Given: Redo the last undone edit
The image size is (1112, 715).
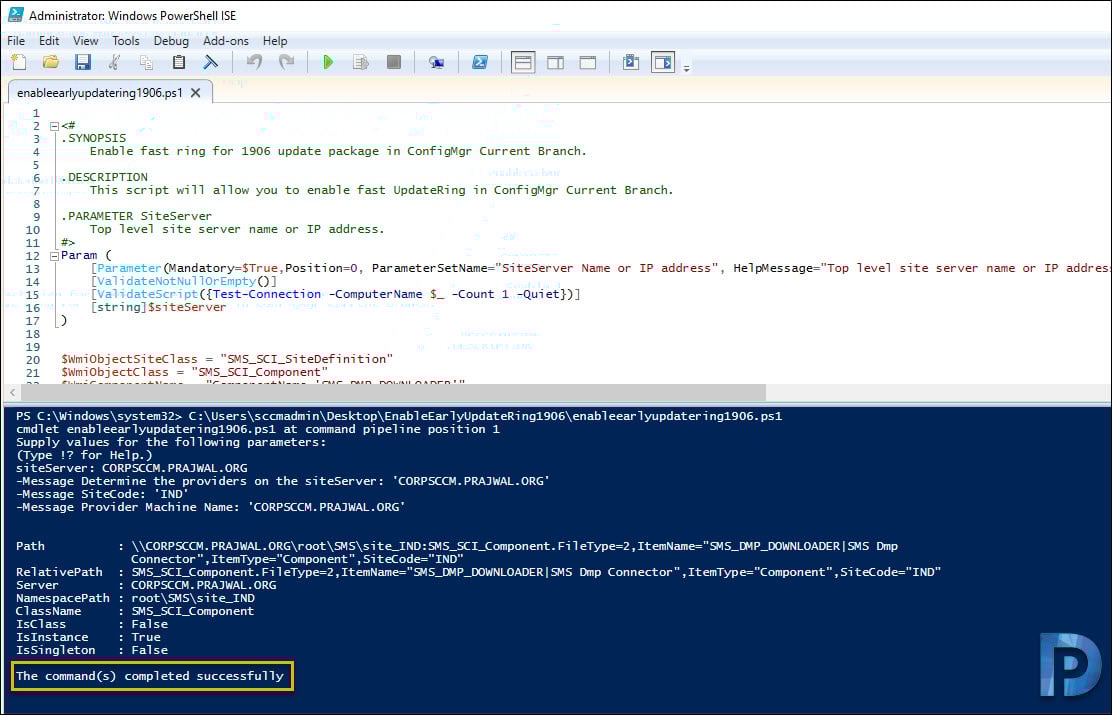Looking at the screenshot, I should (287, 62).
